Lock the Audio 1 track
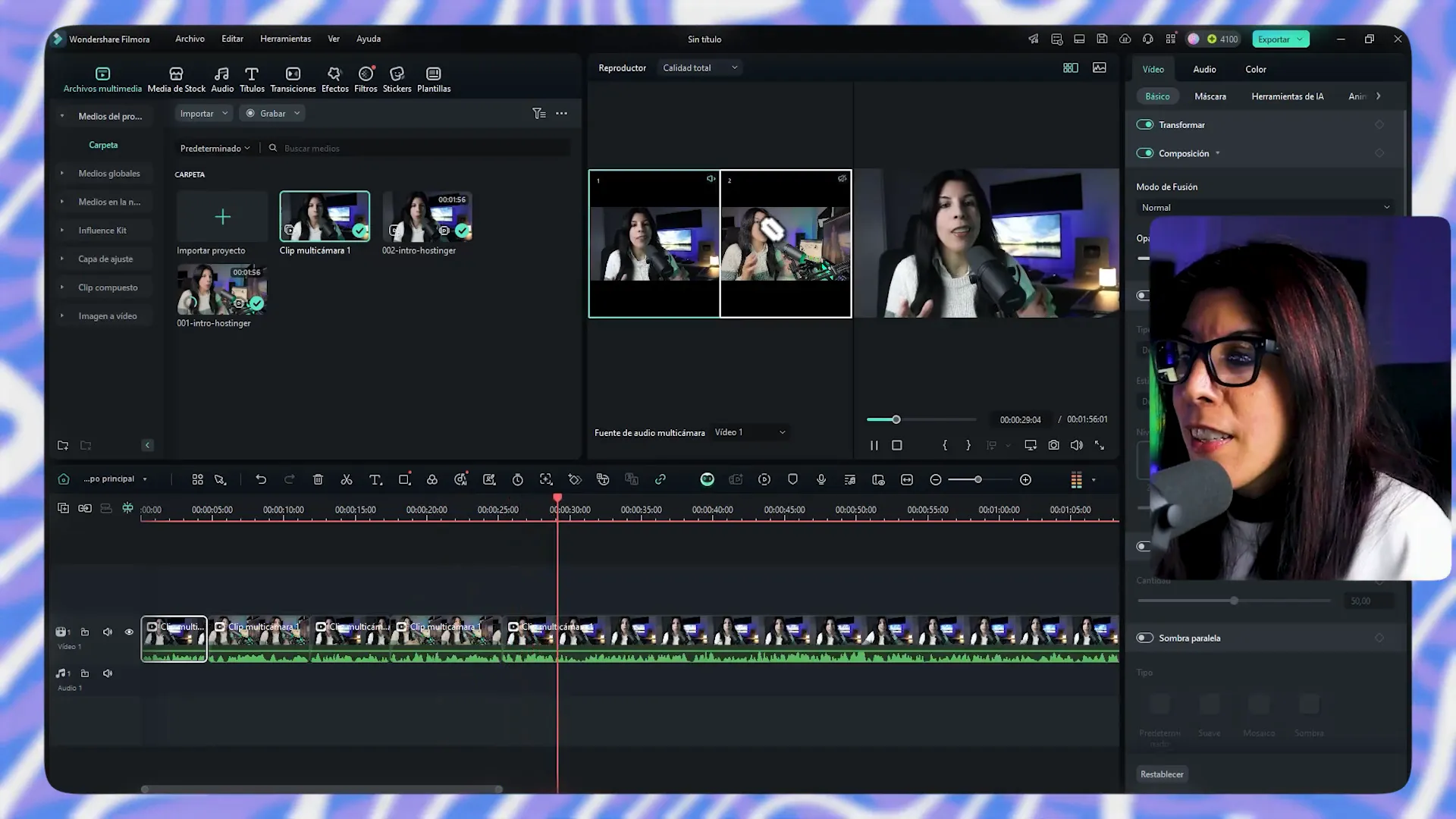 click(85, 673)
